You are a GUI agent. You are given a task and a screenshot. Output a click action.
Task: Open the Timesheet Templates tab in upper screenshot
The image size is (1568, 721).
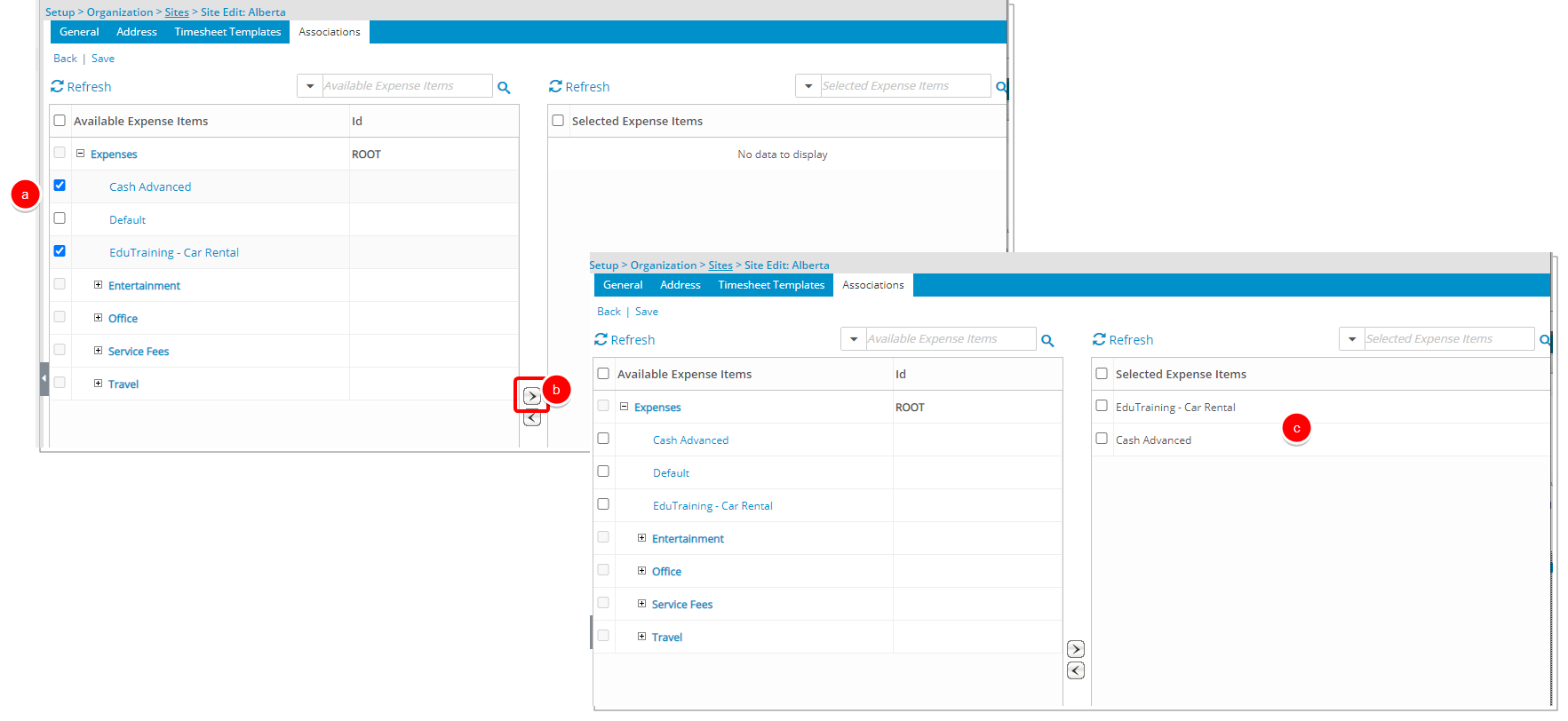pyautogui.click(x=227, y=32)
